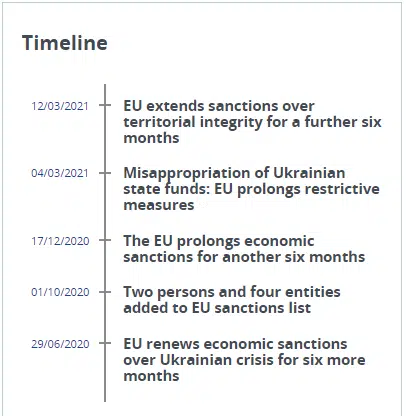Click the 04/03/2021 date label
406x416 pixels.
click(60, 173)
